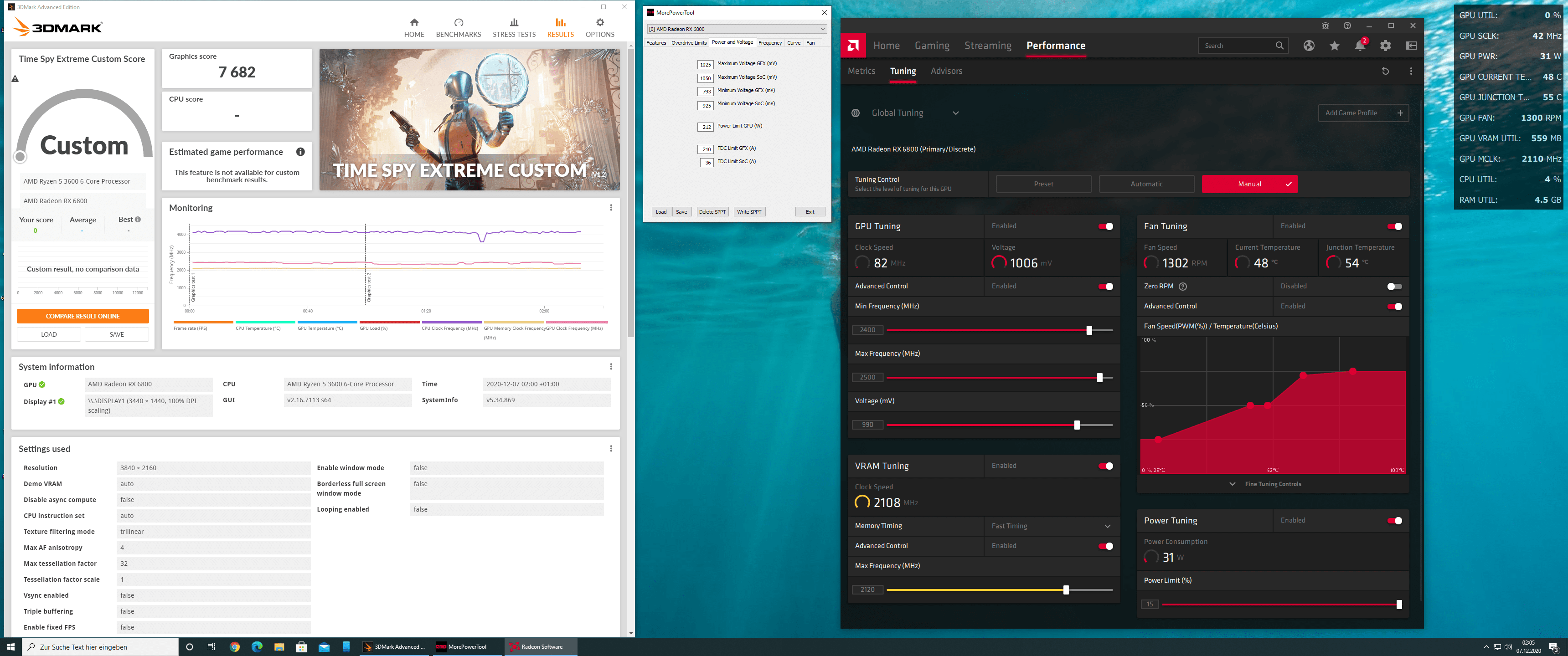Click COMPARE RESULT ONLINE button
This screenshot has width=1568, height=656.
(83, 317)
